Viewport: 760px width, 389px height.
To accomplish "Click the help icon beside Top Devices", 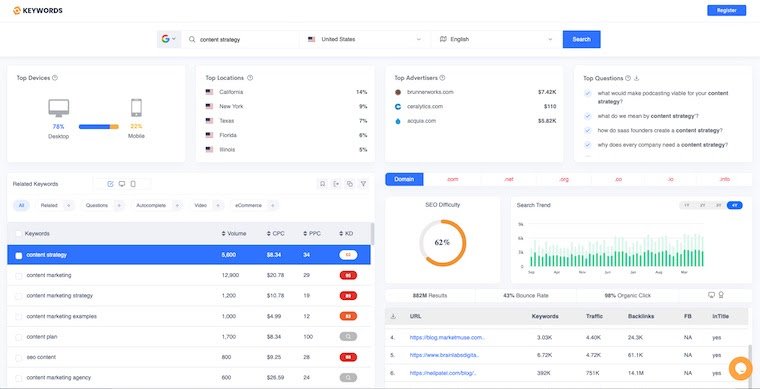I will point(55,78).
